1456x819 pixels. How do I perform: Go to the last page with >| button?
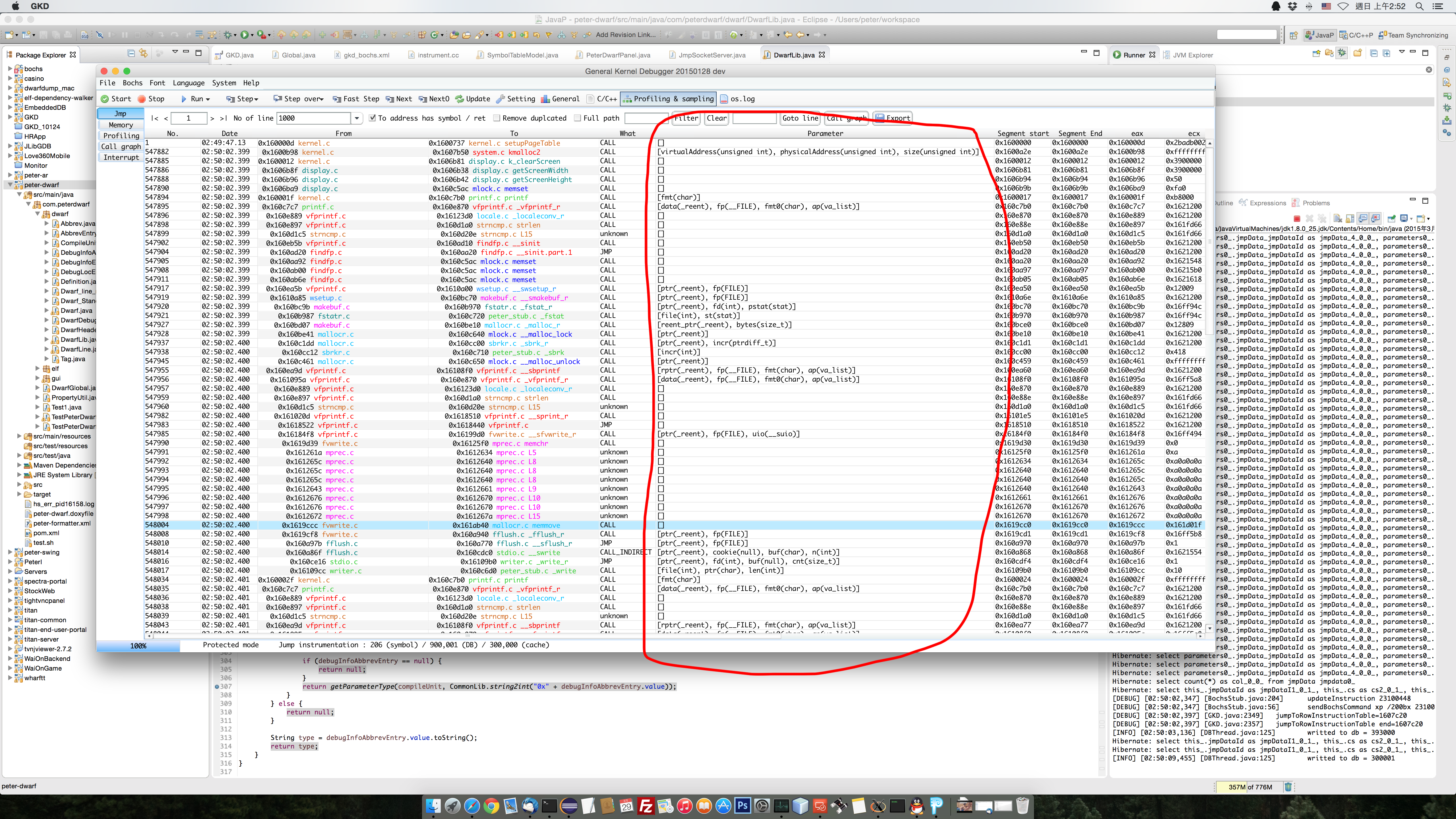coord(223,118)
